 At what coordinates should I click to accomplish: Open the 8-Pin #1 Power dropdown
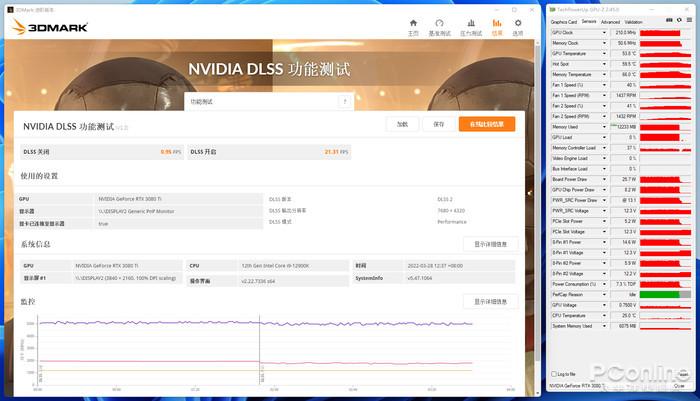click(x=604, y=242)
